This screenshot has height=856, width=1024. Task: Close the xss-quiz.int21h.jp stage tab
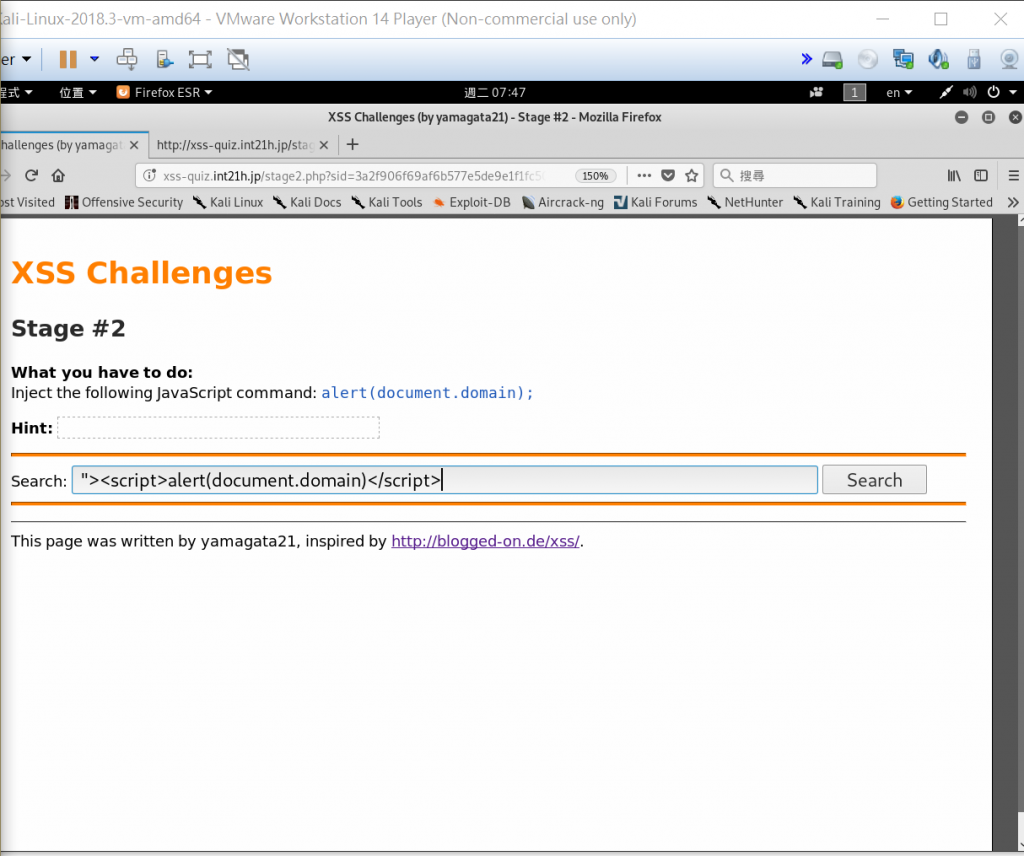point(324,145)
